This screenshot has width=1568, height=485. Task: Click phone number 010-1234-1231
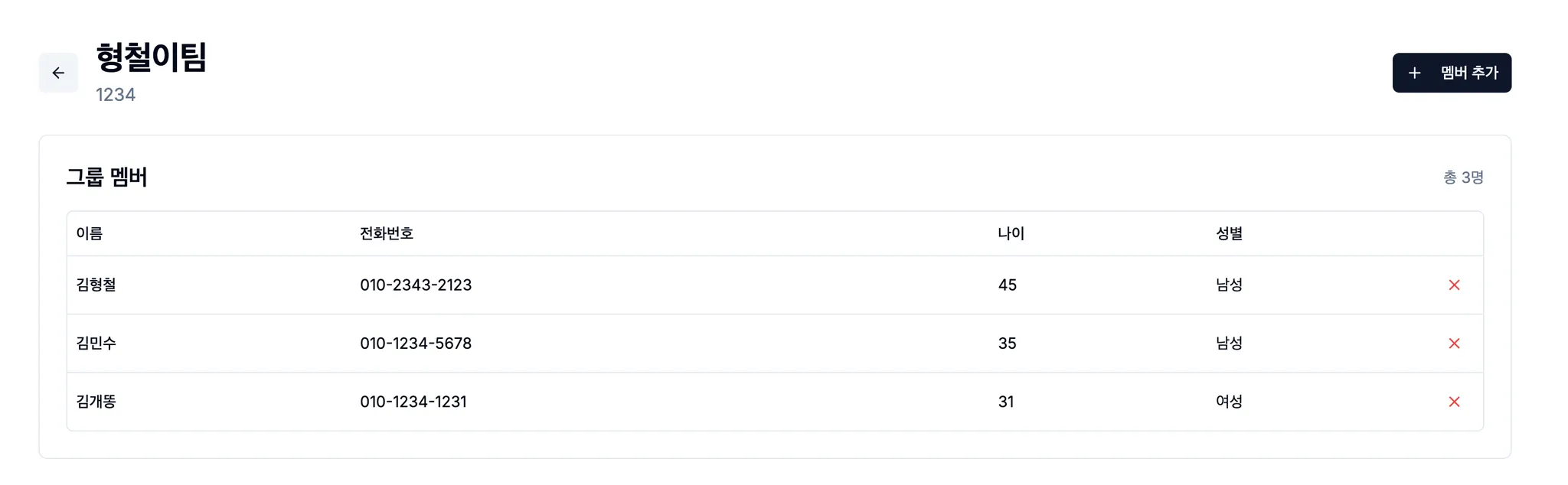(x=413, y=402)
